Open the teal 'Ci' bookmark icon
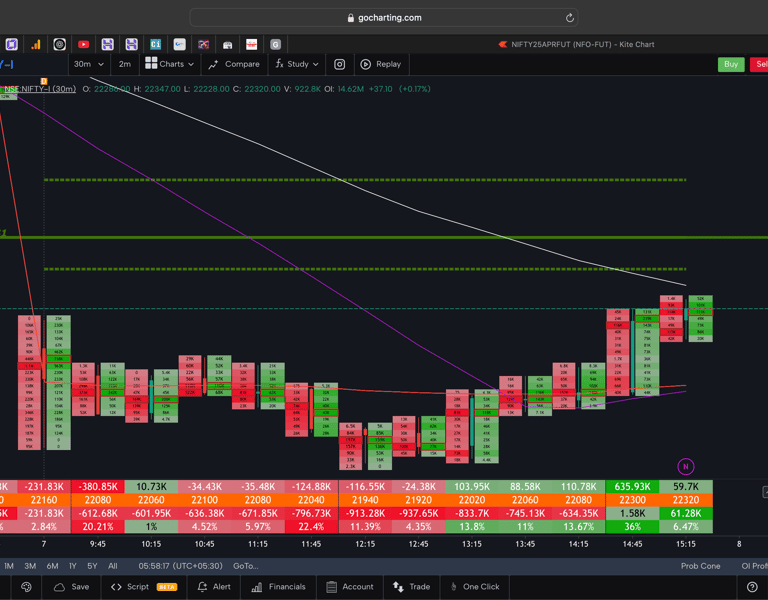This screenshot has height=600, width=768. [x=155, y=45]
